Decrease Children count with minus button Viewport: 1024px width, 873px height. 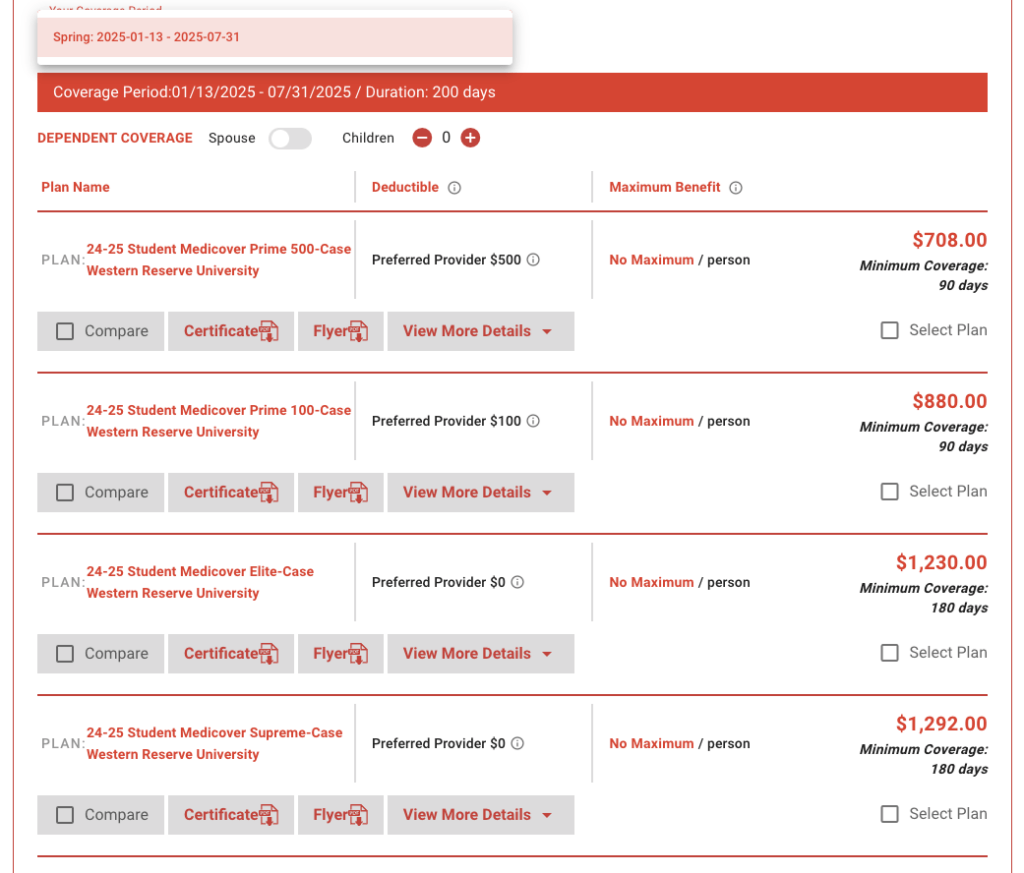(422, 138)
